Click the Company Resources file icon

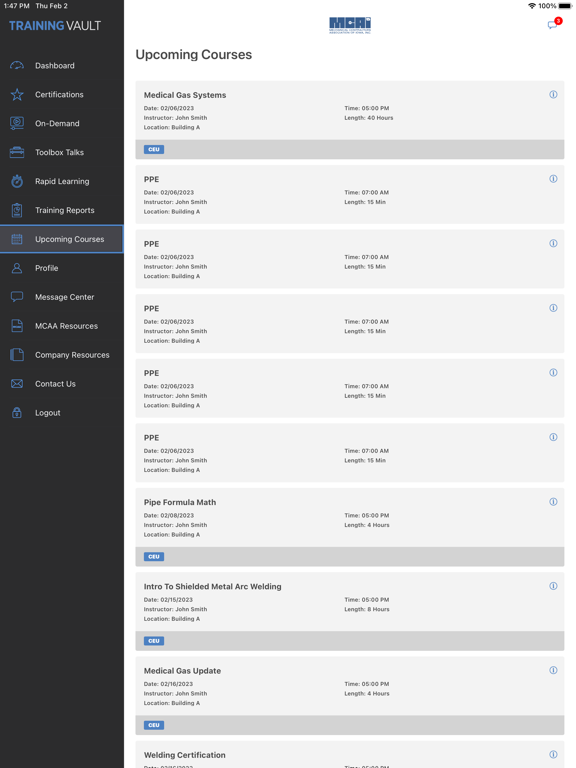coord(17,355)
